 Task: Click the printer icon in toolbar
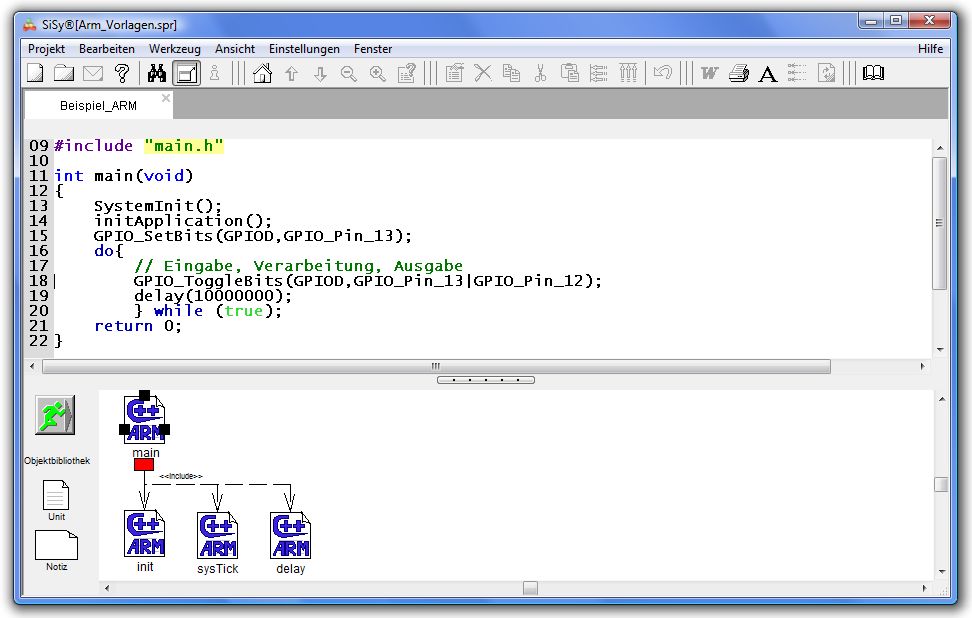[739, 73]
